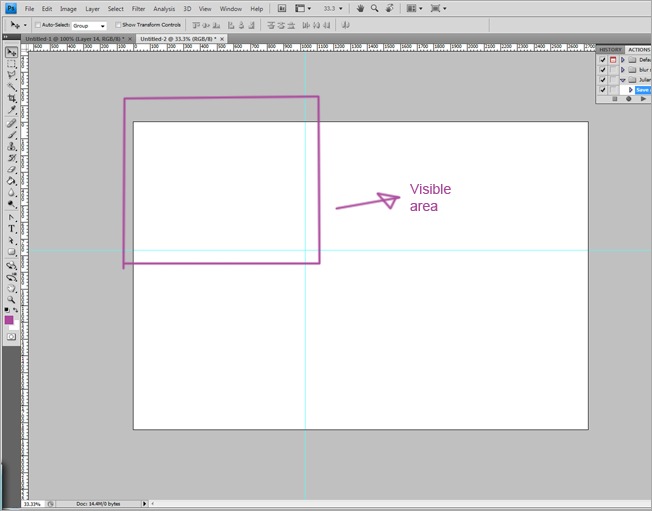Switch to the History panel tab
The image size is (652, 511).
tap(610, 49)
